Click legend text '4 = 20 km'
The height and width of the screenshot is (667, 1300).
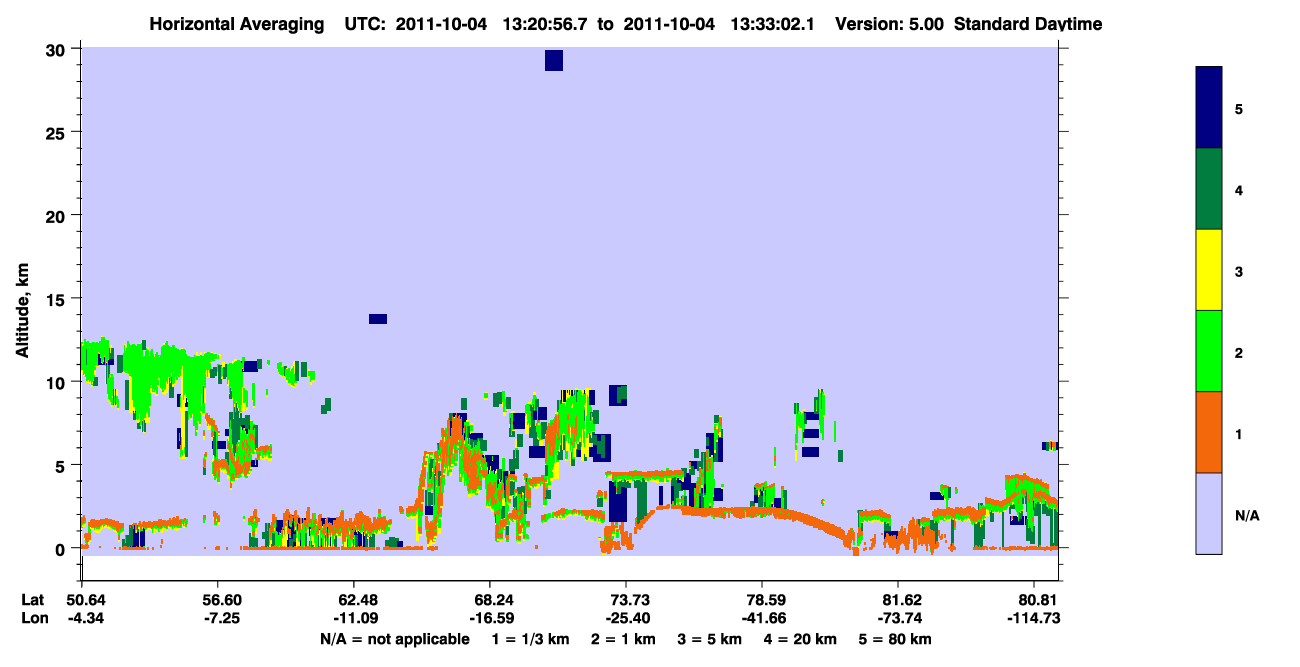[x=799, y=639]
